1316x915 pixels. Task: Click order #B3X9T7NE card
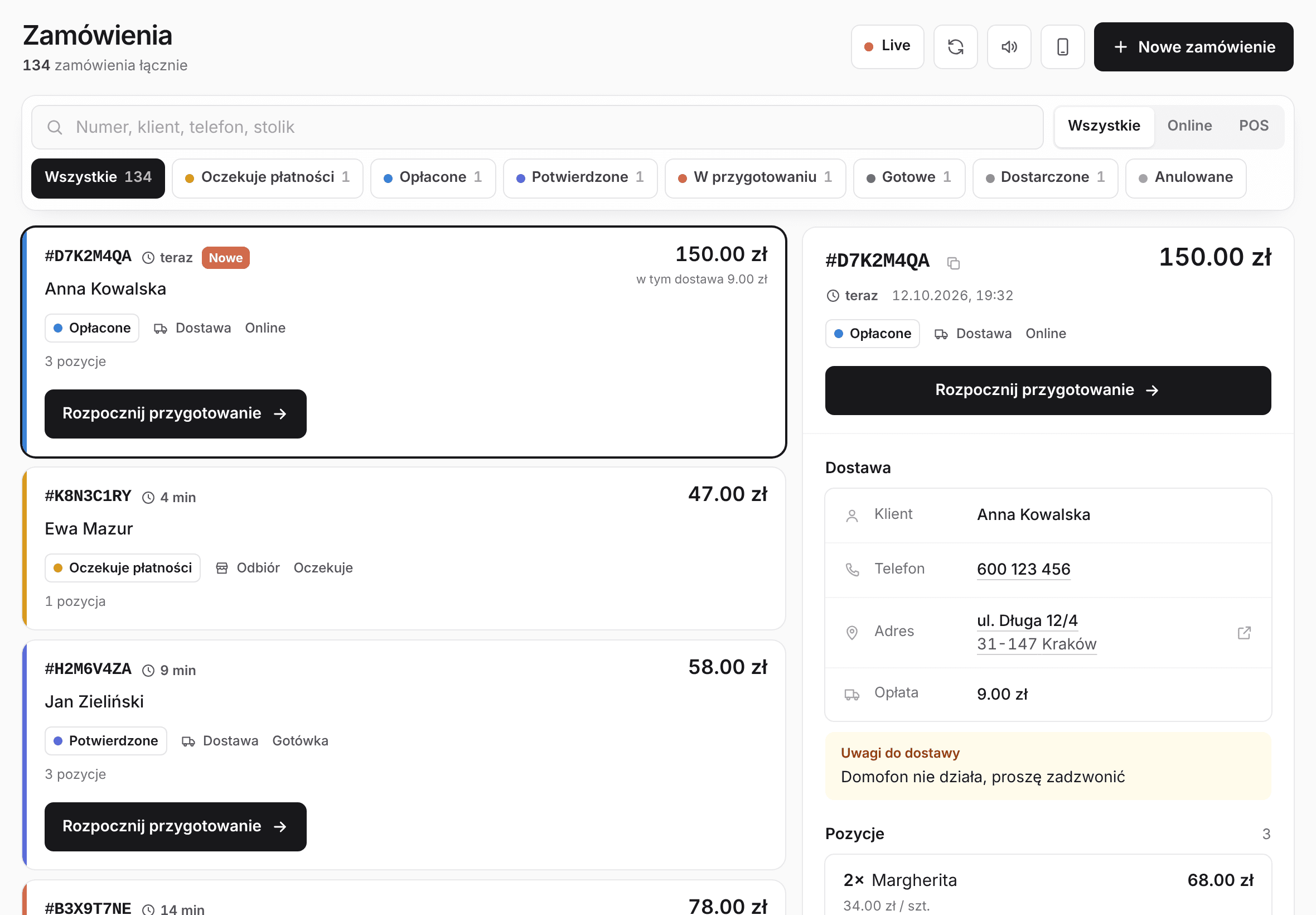point(403,898)
